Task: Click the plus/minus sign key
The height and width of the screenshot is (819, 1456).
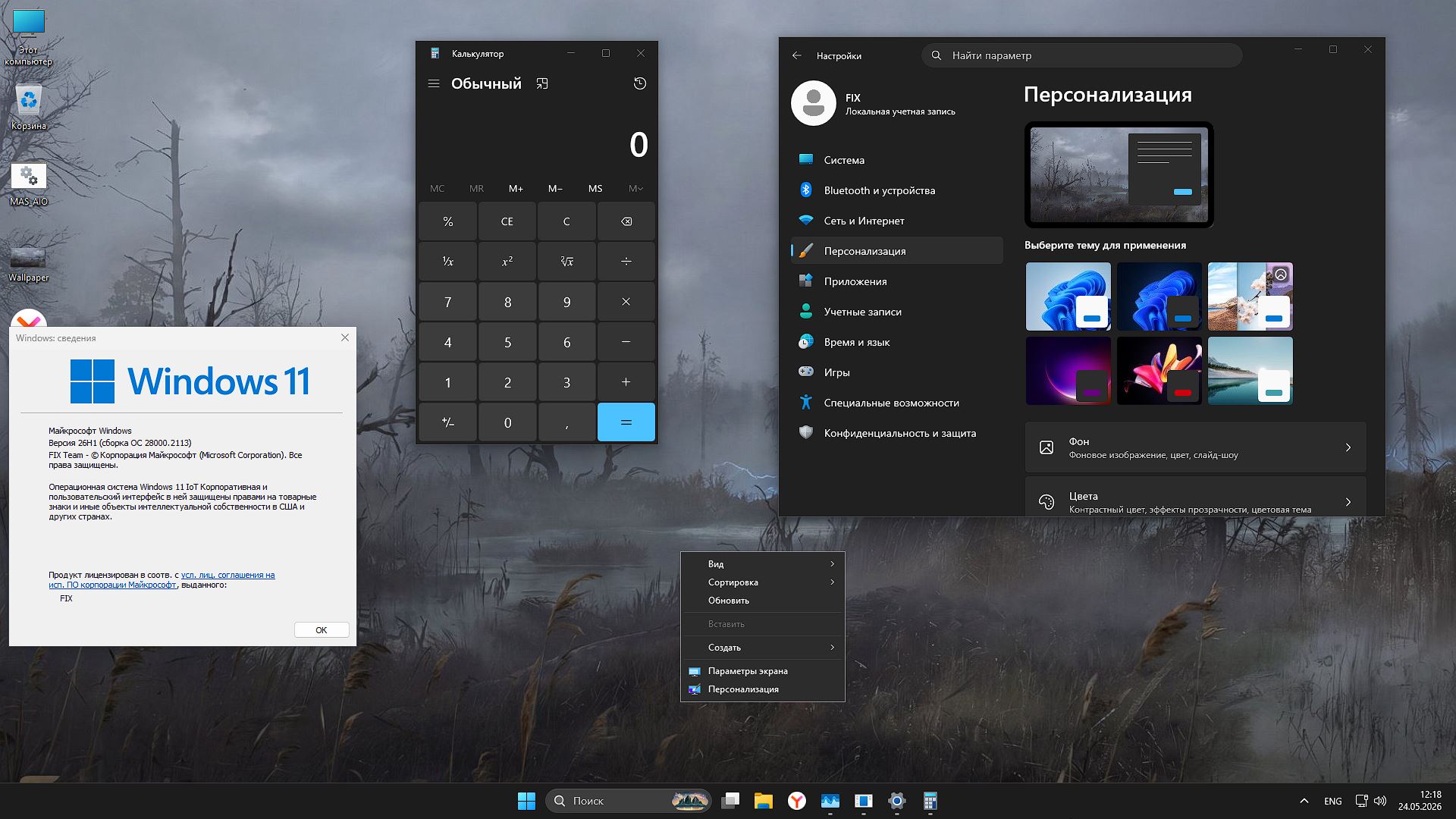Action: pos(447,422)
